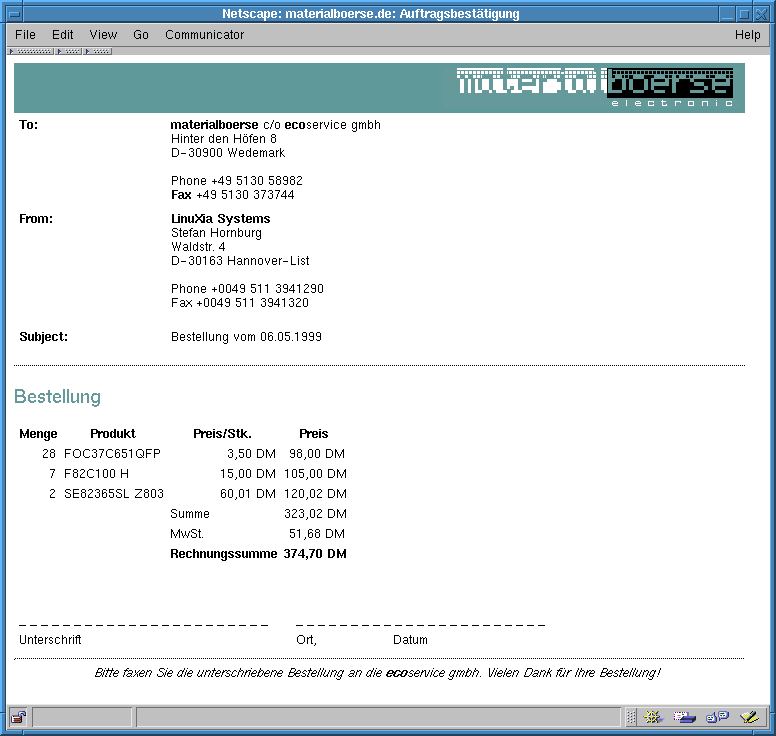This screenshot has width=776, height=736.
Task: Expand the leftmost collapsed toolbar tab
Action: point(31,51)
